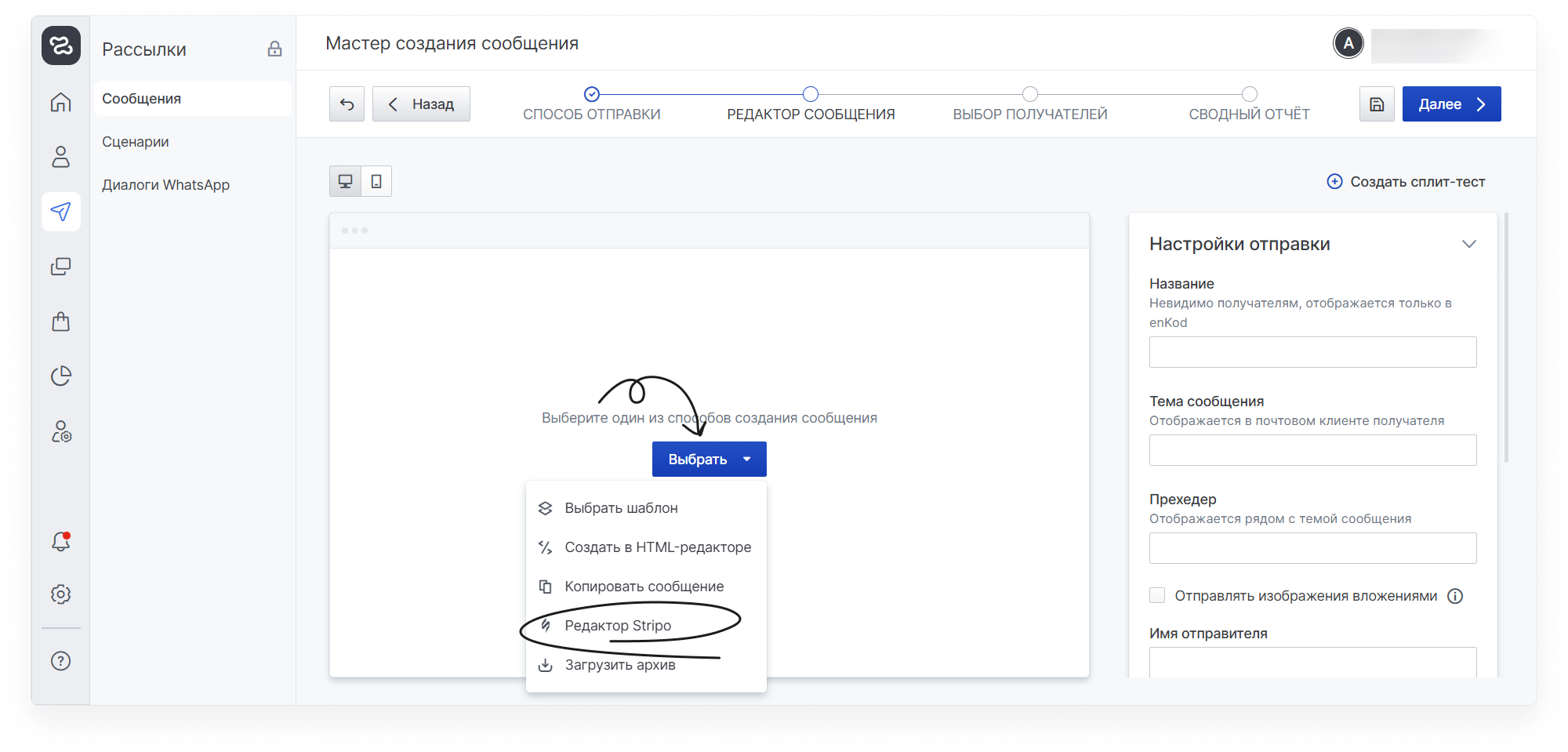The image size is (1568, 752).
Task: Focus the Название input field
Action: (x=1313, y=352)
